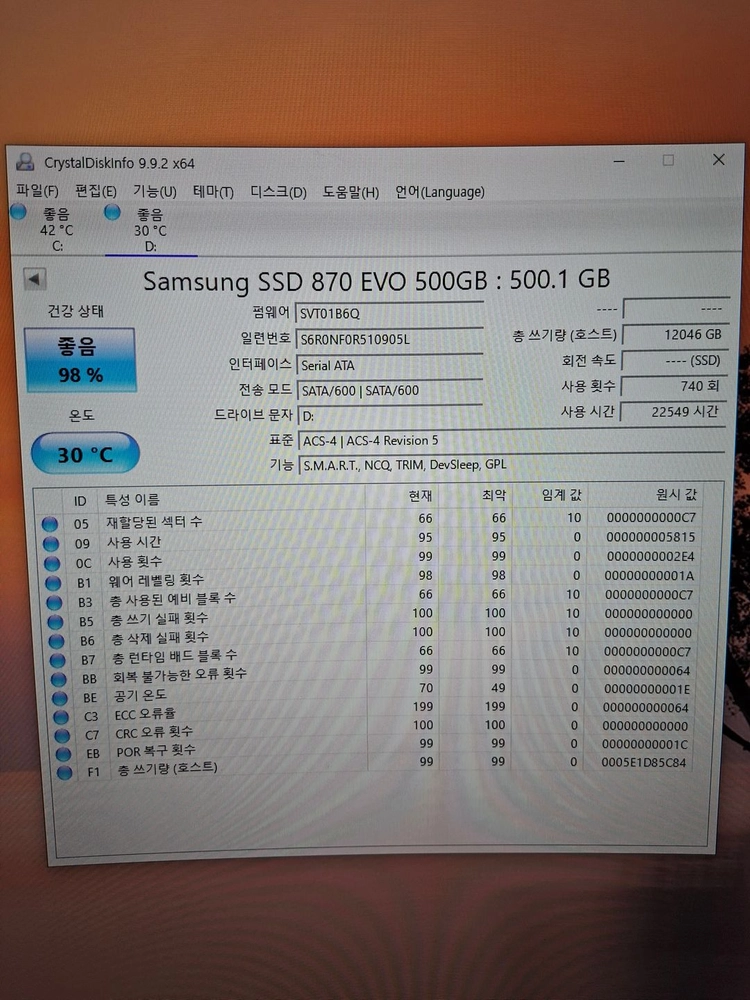The height and width of the screenshot is (1000, 750).
Task: Click the status icon of row C3
Action: (61, 717)
